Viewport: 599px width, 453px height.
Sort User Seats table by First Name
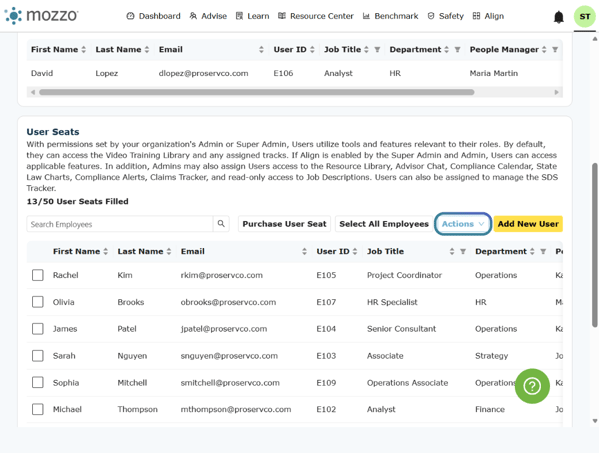(x=105, y=251)
